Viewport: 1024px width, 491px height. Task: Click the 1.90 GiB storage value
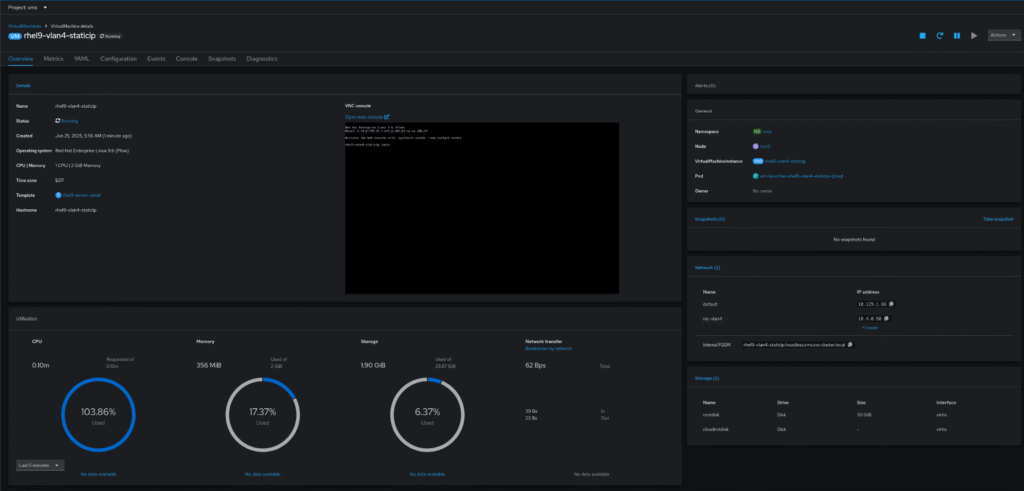pos(373,365)
